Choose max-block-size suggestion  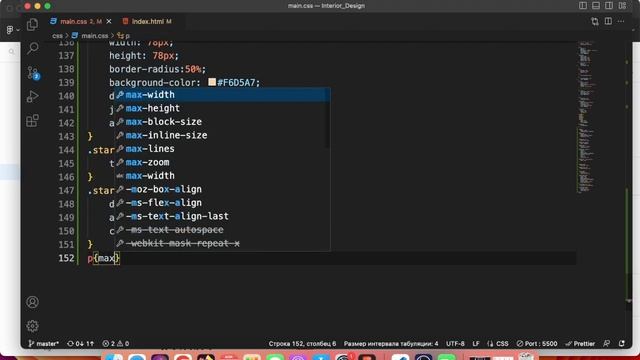click(x=222, y=122)
